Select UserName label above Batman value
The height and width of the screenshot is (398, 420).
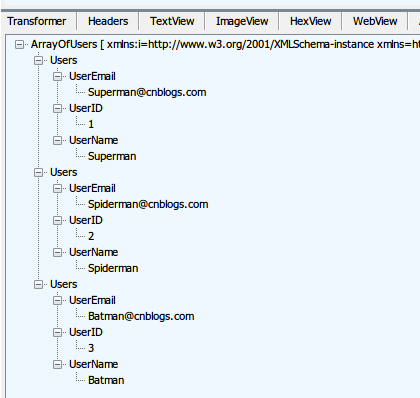coord(93,364)
